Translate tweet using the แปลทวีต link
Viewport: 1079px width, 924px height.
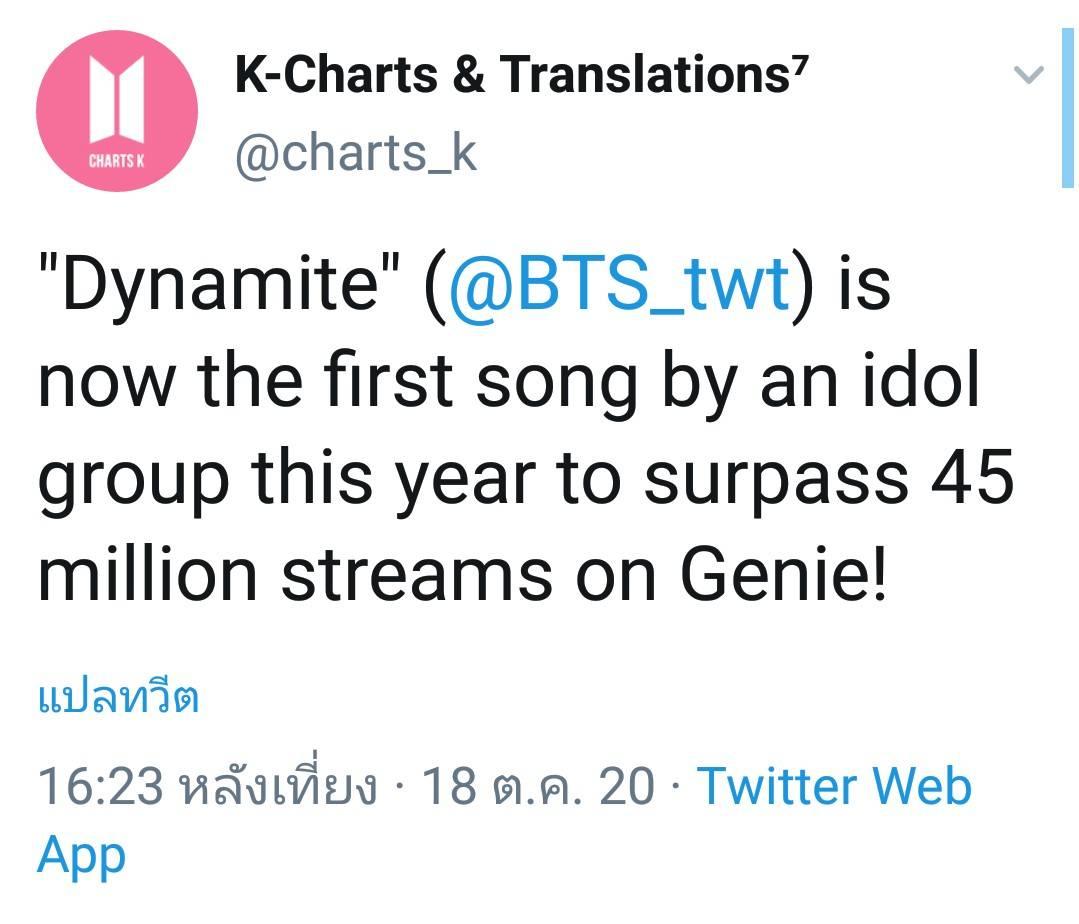coord(118,698)
